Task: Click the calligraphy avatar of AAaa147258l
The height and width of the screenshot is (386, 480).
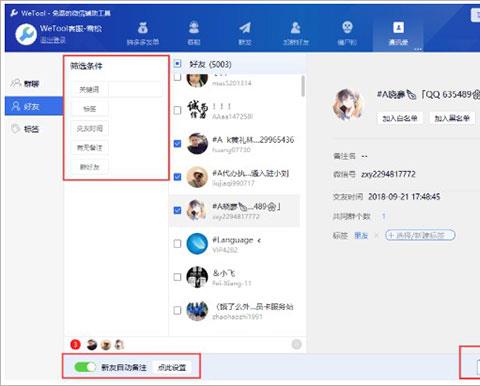Action: [x=197, y=110]
